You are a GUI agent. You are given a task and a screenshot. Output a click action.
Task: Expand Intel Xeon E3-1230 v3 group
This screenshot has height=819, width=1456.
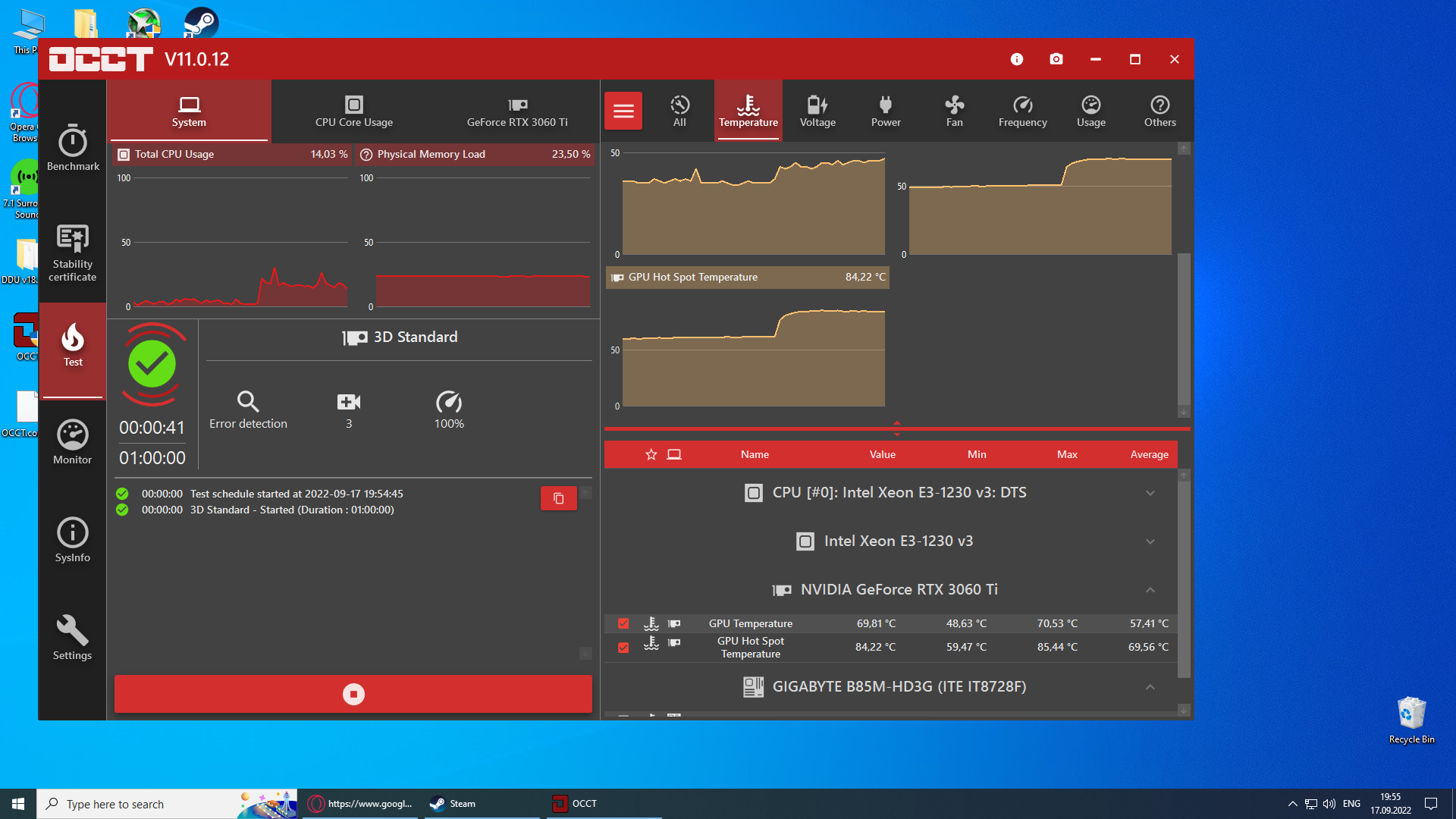[x=1150, y=541]
